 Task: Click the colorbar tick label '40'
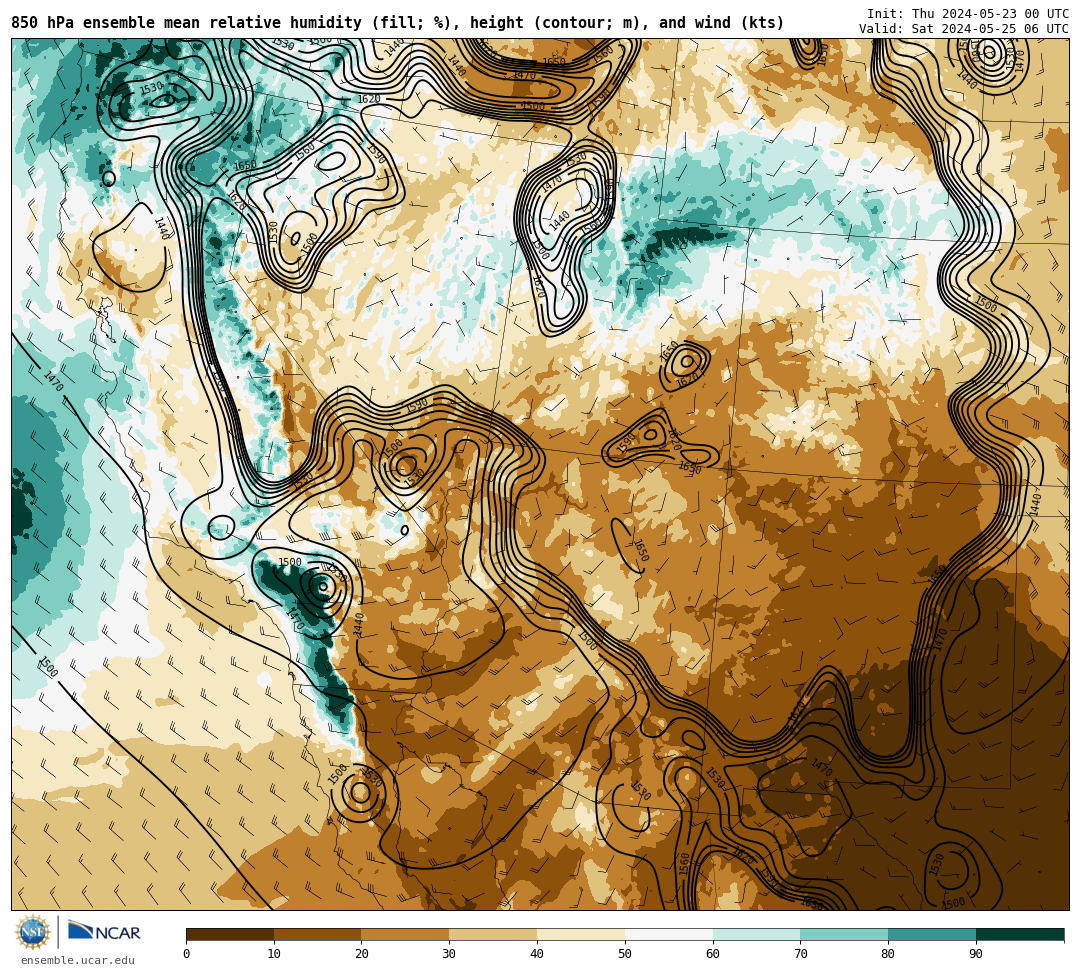(537, 954)
